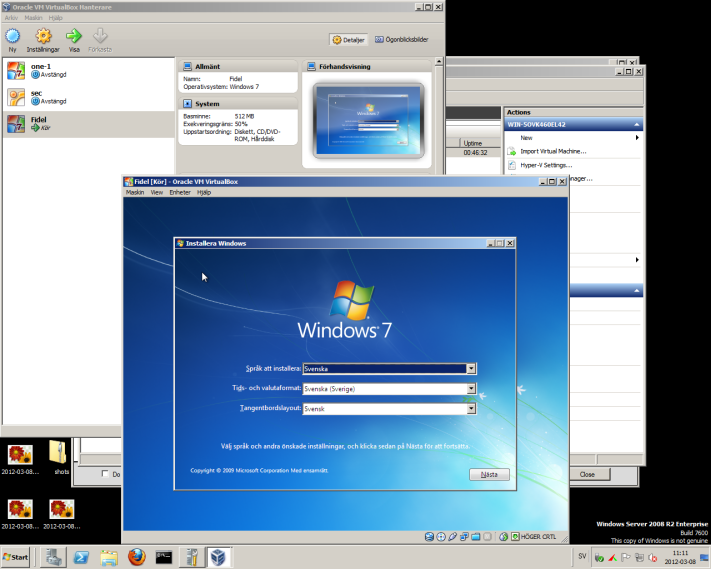Toggle the Detaljer view button
This screenshot has width=711, height=569.
pyautogui.click(x=350, y=39)
